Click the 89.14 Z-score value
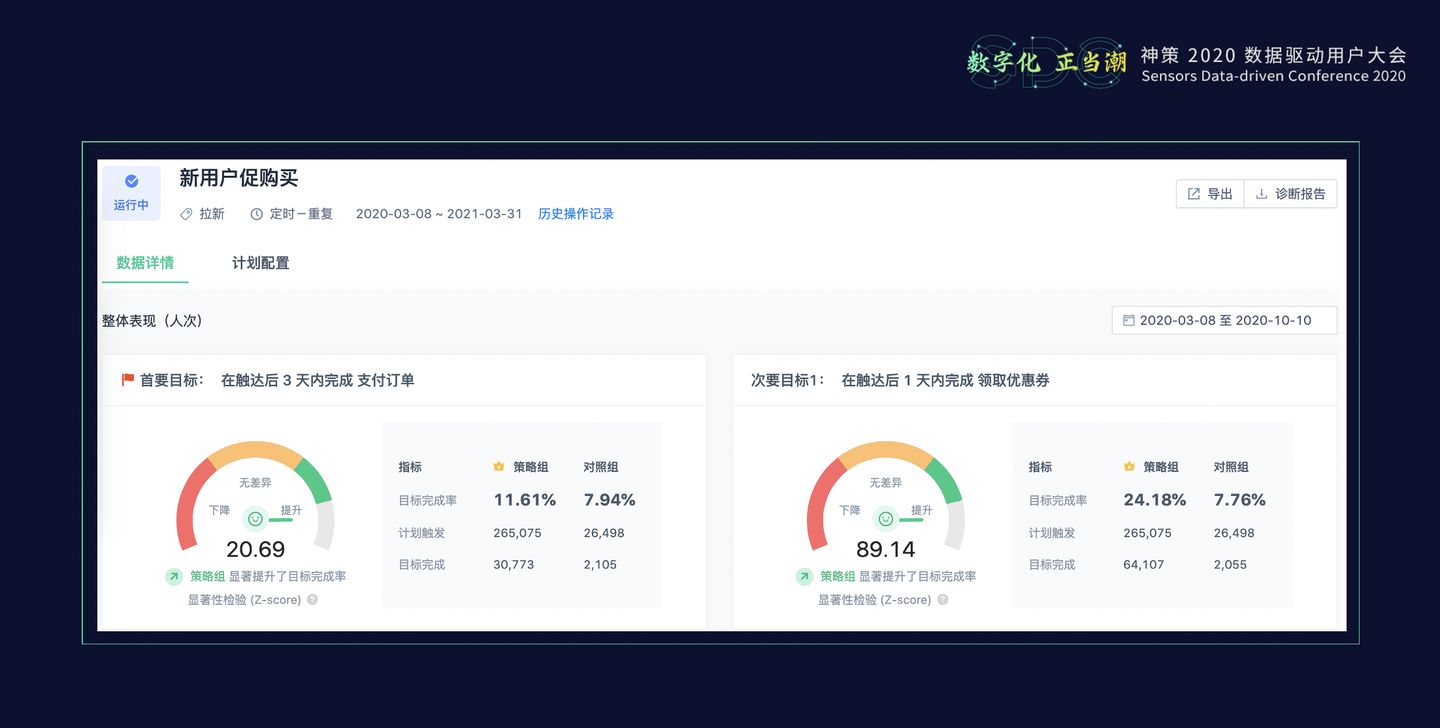Image resolution: width=1440 pixels, height=728 pixels. [x=886, y=549]
